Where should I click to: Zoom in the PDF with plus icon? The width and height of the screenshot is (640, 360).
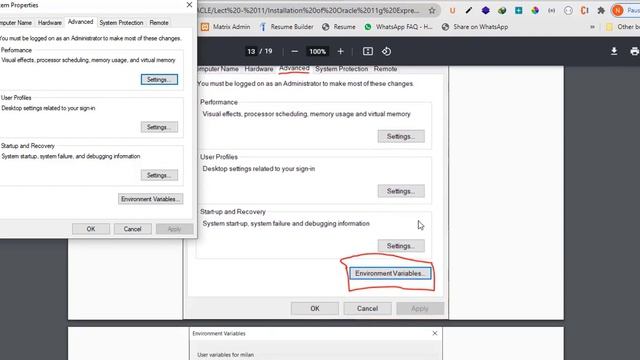(x=340, y=51)
